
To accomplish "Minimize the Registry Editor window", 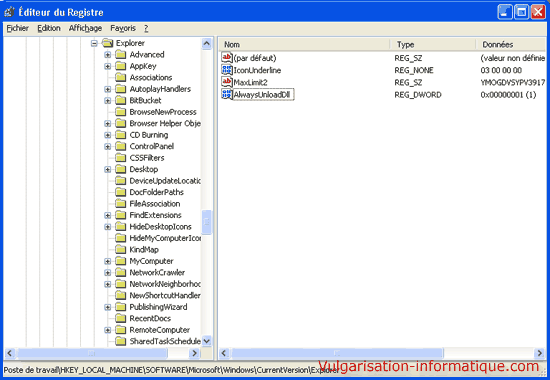I will 505,12.
